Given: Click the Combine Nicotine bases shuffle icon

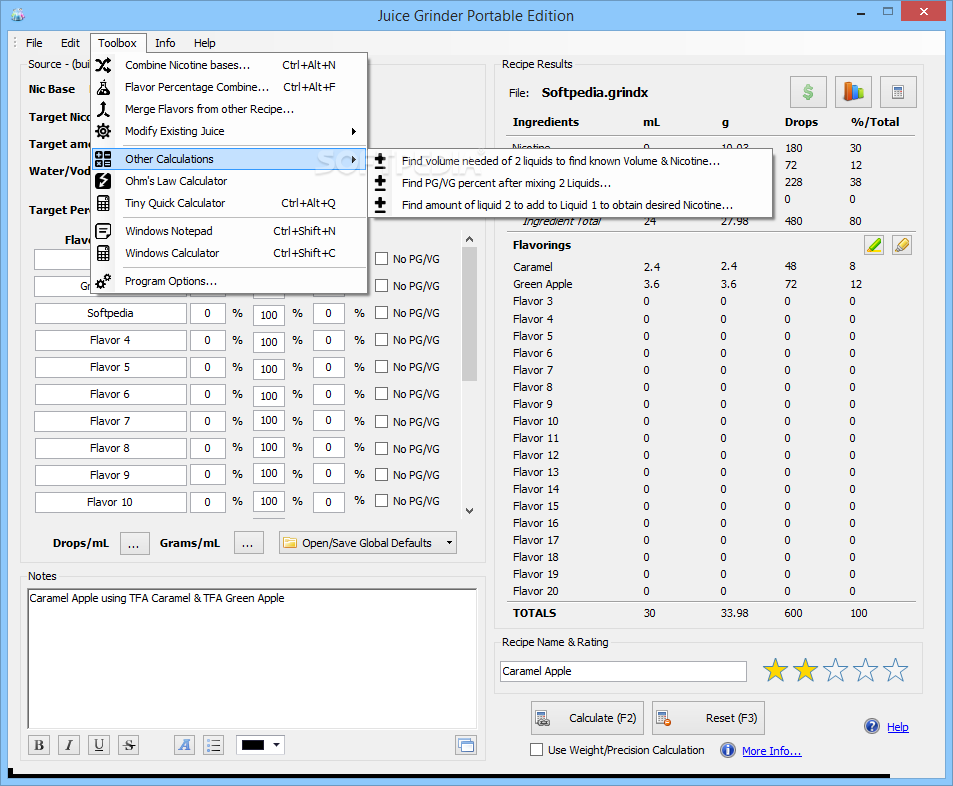Looking at the screenshot, I should click(x=103, y=65).
